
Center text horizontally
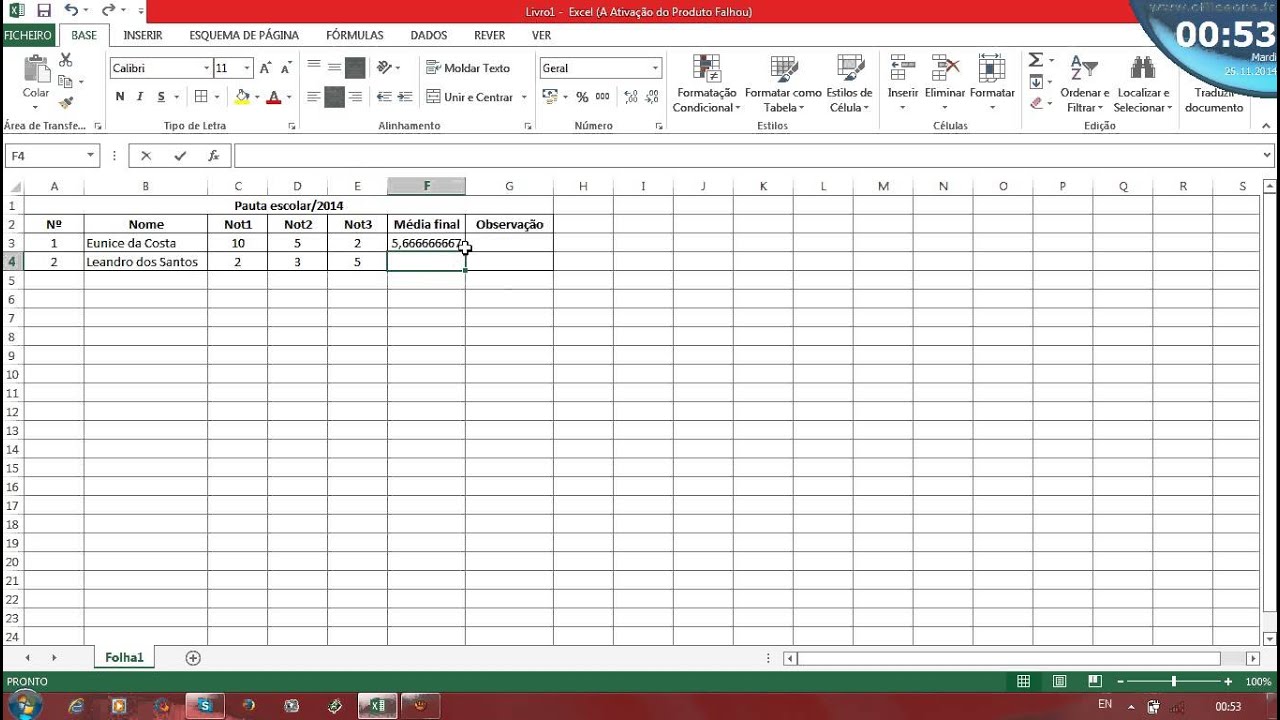pyautogui.click(x=334, y=97)
